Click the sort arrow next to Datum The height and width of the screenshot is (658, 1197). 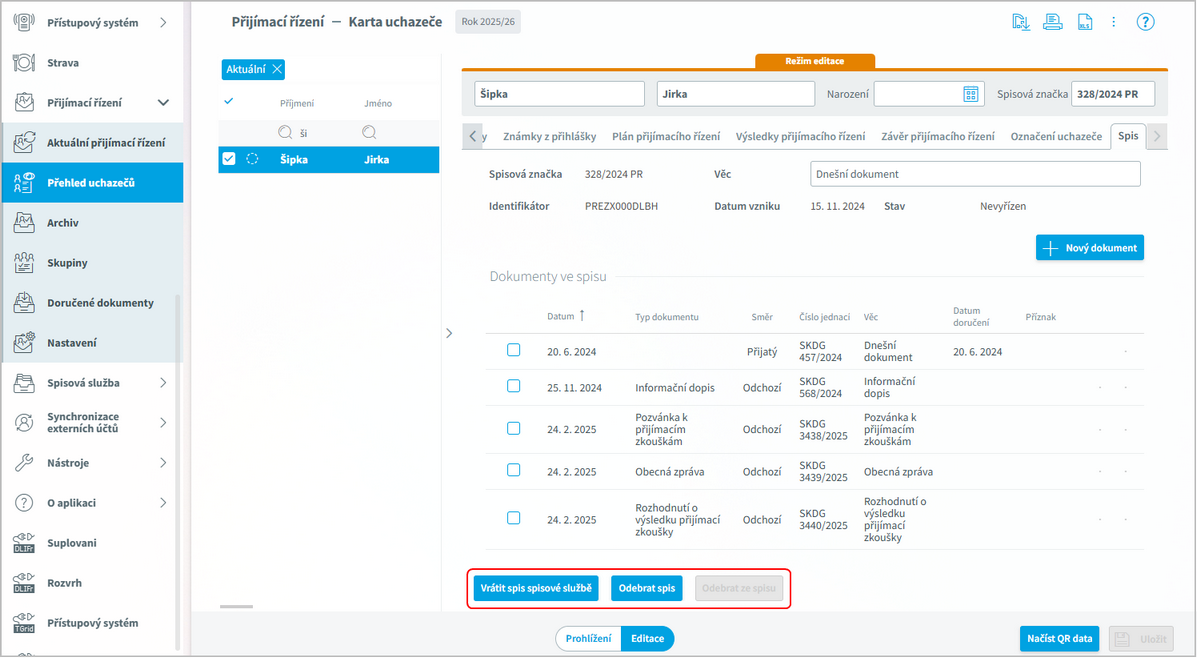(582, 315)
